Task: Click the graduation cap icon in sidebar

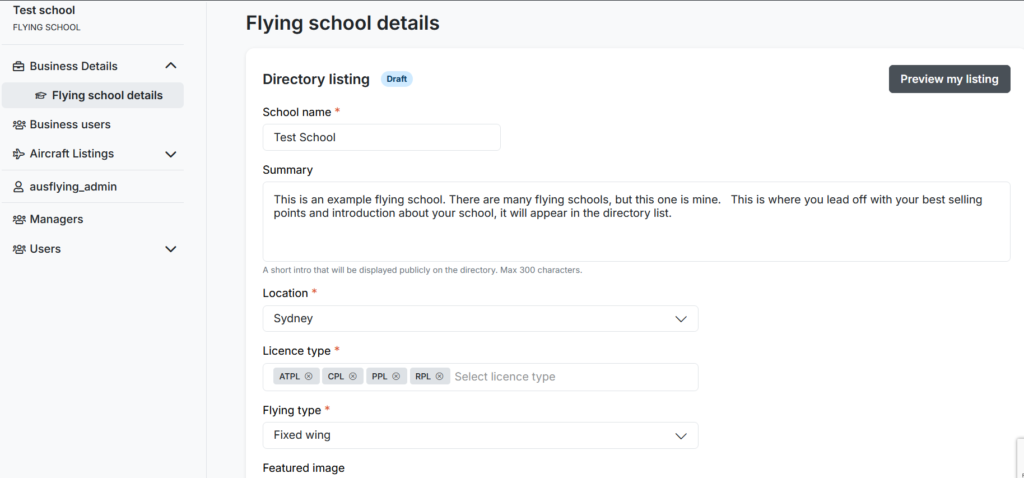Action: tap(40, 96)
